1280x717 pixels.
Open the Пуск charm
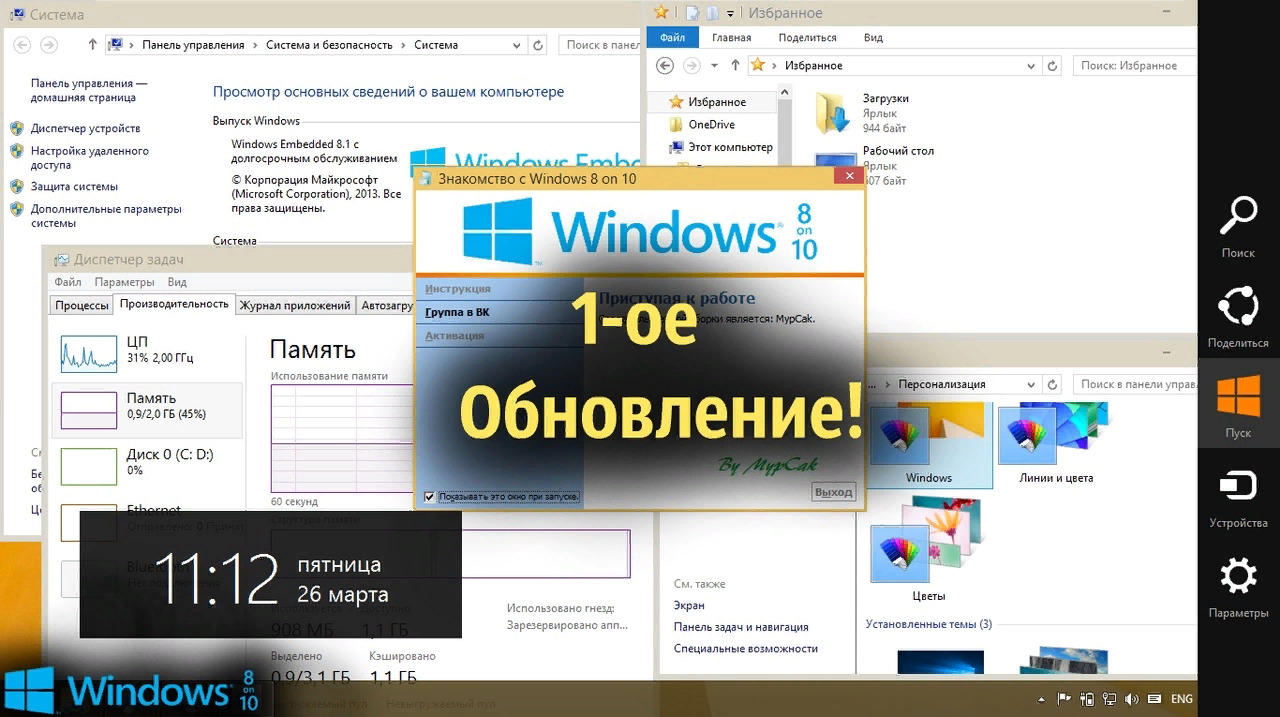pyautogui.click(x=1238, y=403)
